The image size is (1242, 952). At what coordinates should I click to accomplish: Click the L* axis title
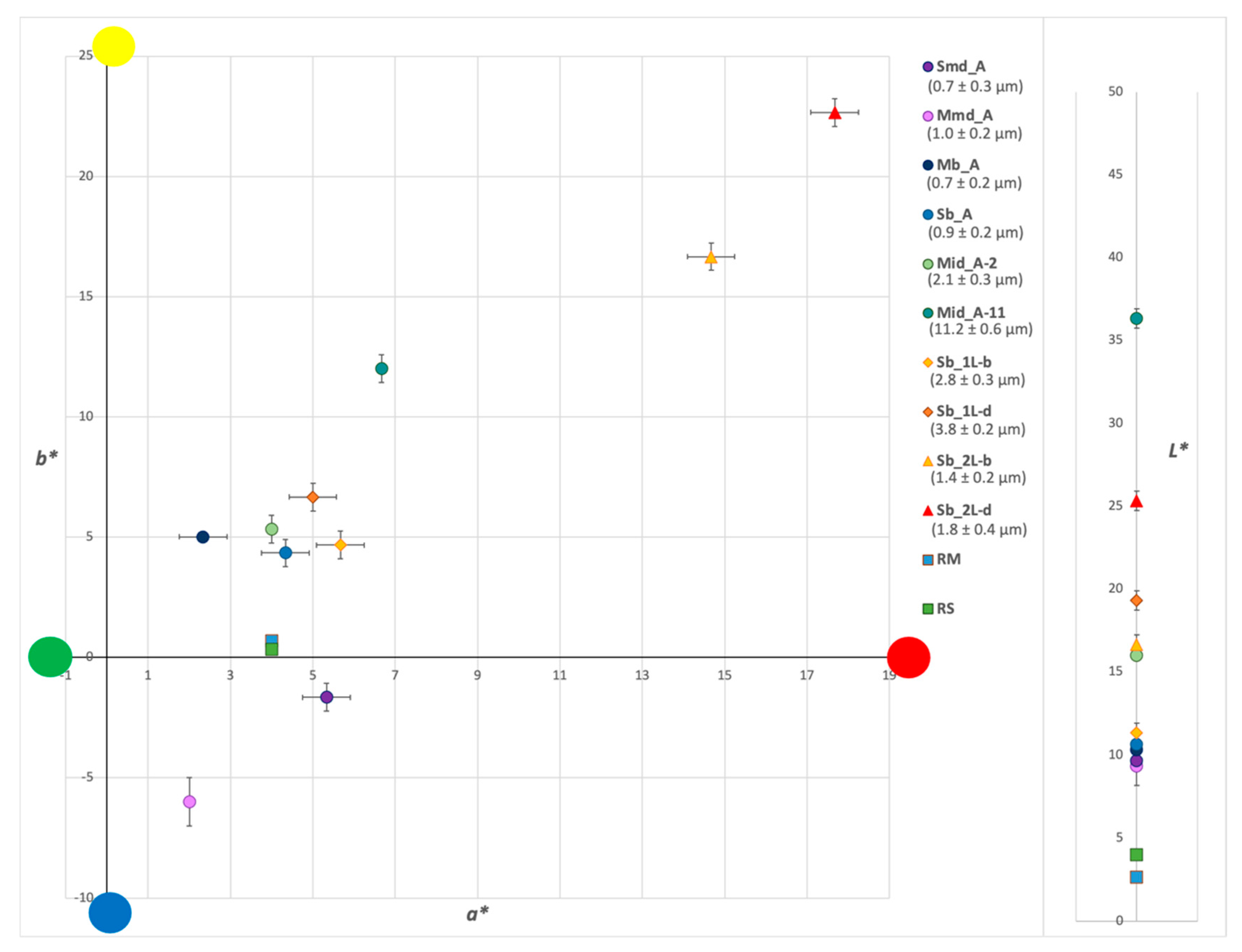[x=1178, y=450]
